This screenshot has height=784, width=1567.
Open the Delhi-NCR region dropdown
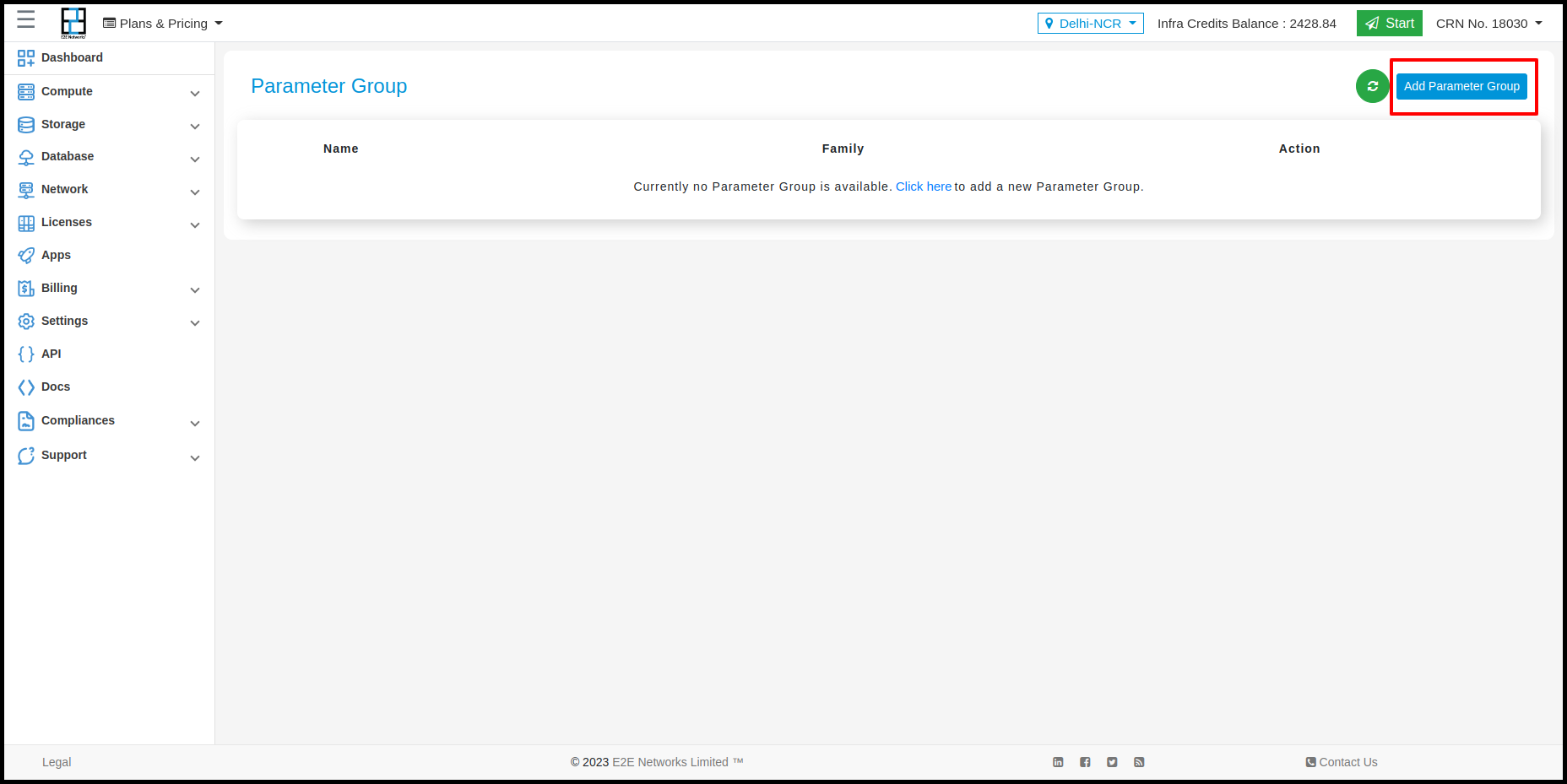(1090, 24)
